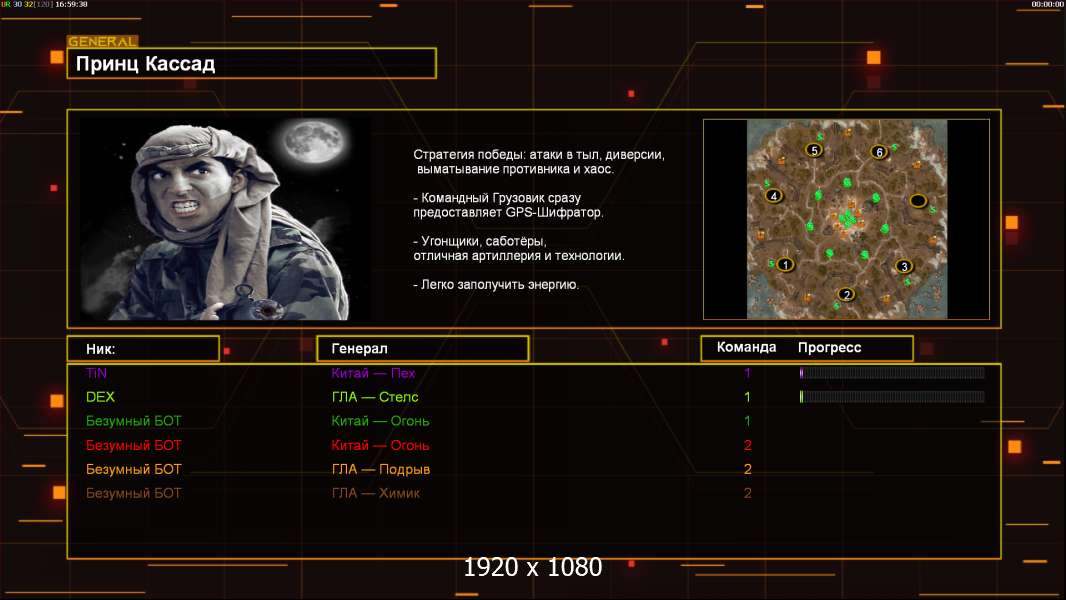Click DEX's loading progress bar

pyautogui.click(x=892, y=397)
